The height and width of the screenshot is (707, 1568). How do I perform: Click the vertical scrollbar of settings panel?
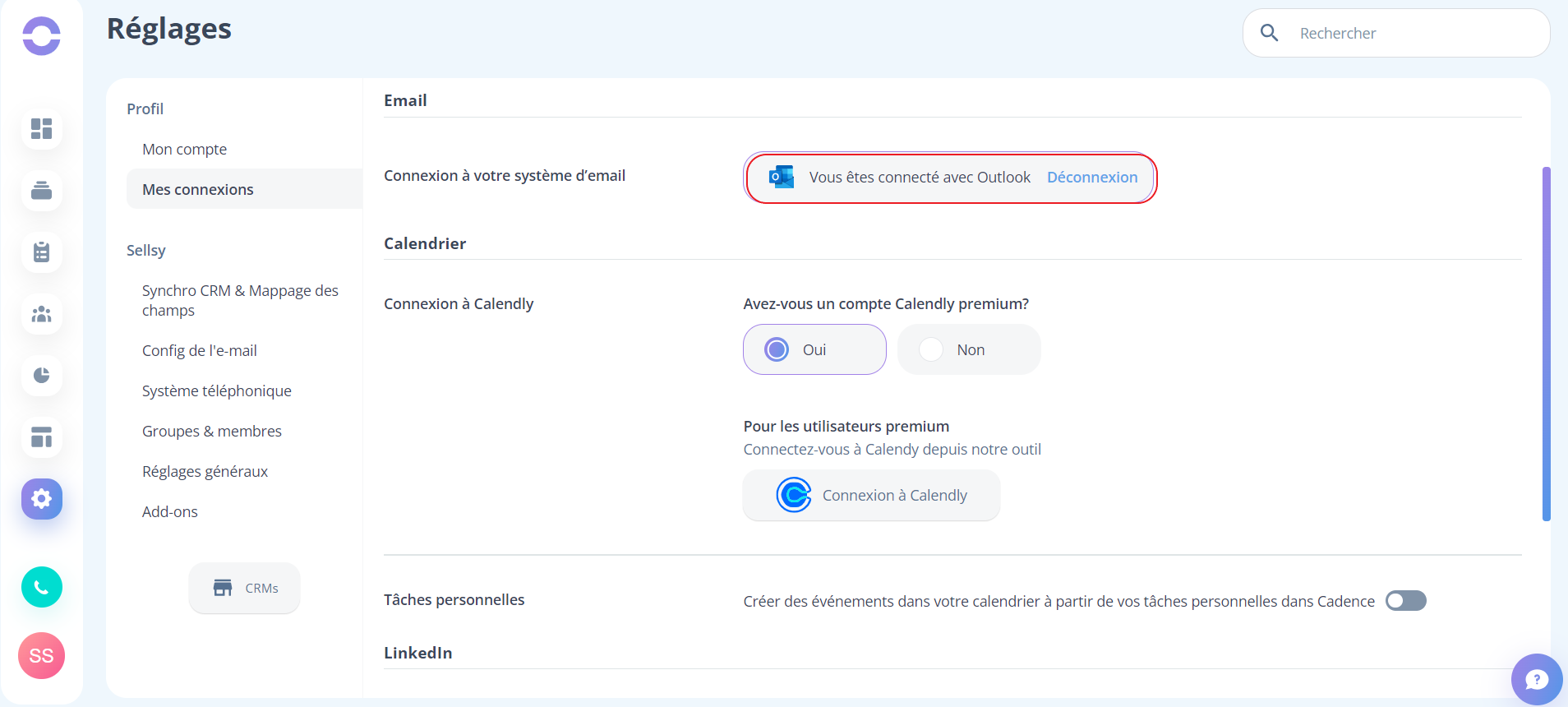click(x=1546, y=344)
